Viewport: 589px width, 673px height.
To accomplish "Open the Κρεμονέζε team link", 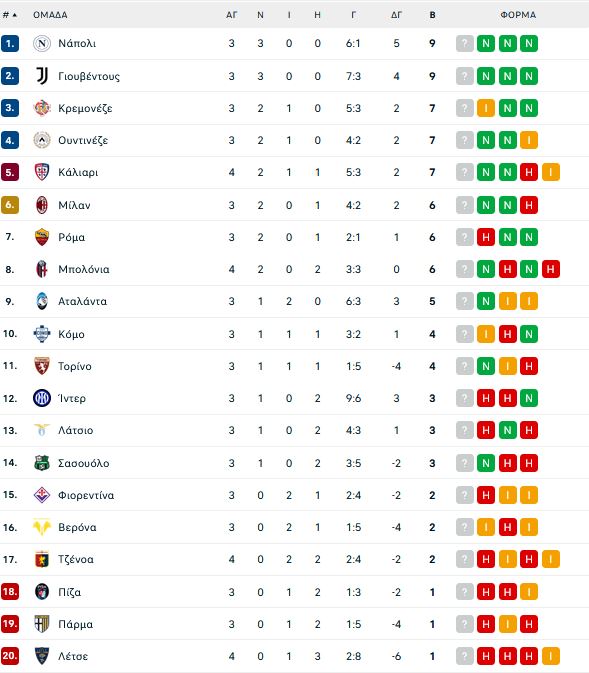I will point(85,108).
